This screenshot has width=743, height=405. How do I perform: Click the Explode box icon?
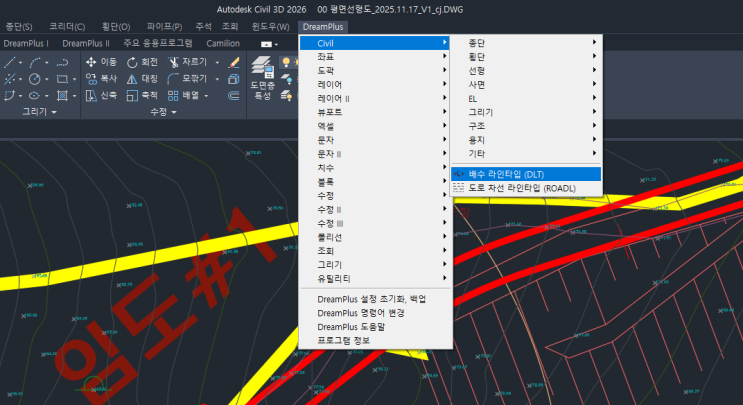pyautogui.click(x=234, y=79)
